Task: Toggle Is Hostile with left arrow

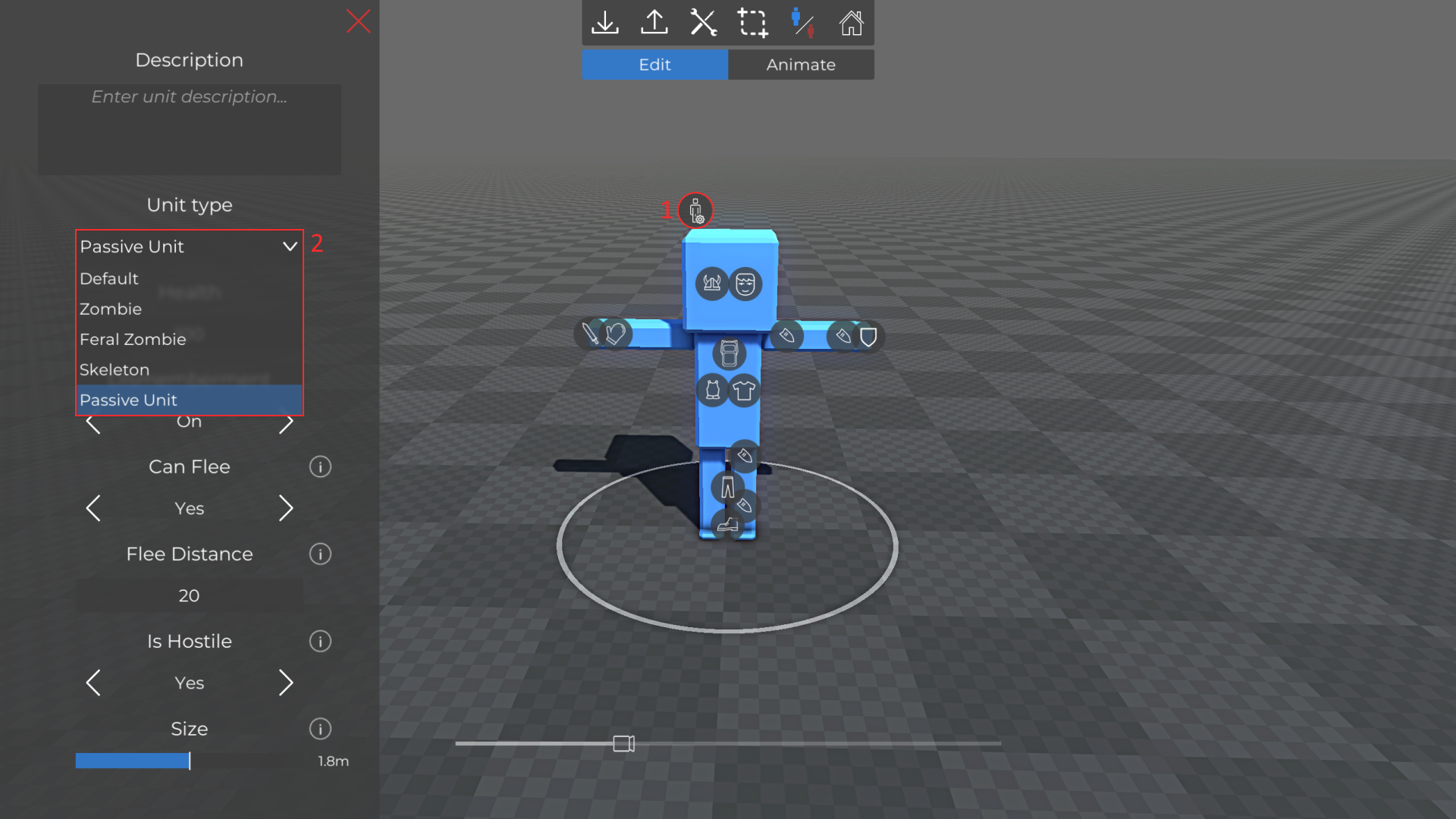Action: [x=93, y=682]
